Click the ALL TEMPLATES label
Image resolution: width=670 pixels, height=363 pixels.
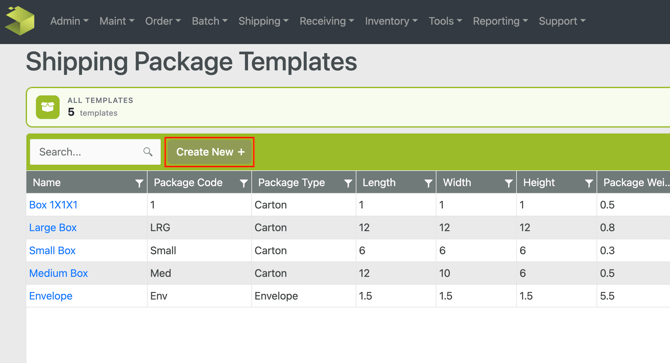pos(100,100)
